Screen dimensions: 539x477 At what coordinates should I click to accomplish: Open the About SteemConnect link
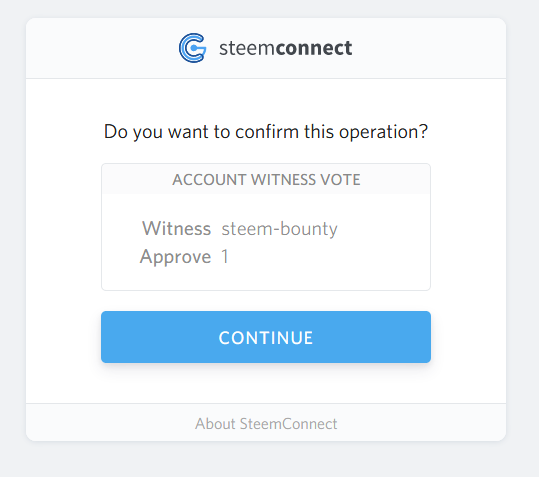266,424
